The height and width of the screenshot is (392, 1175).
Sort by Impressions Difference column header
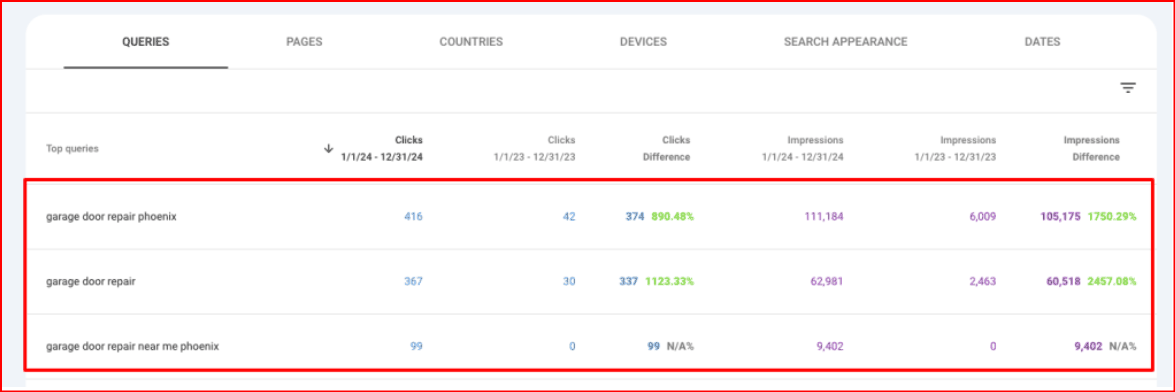[x=1092, y=148]
